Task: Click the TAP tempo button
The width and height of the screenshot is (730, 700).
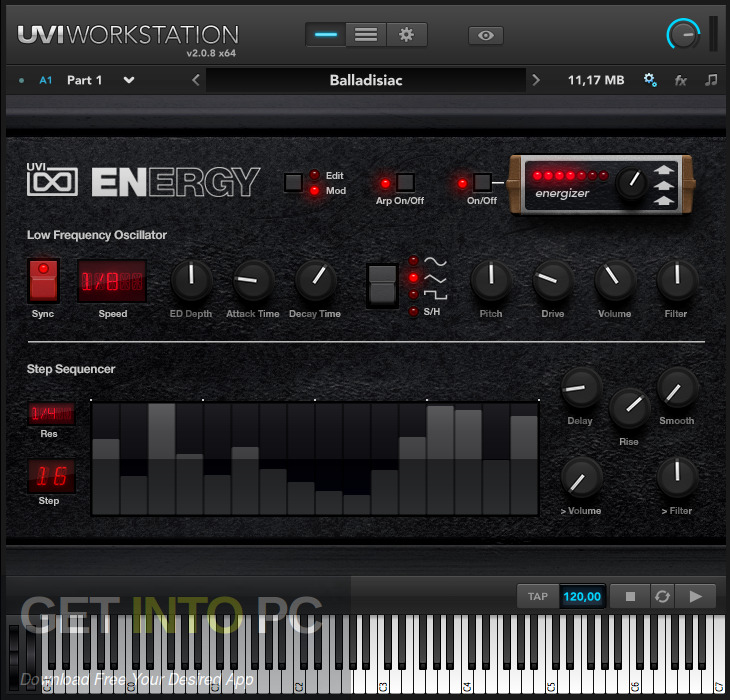Action: coord(538,596)
